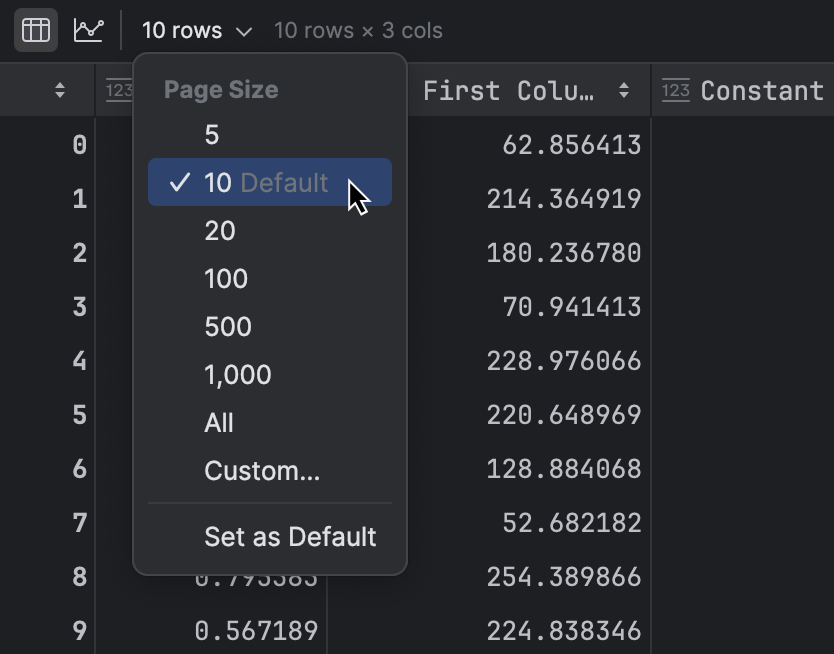This screenshot has width=834, height=654.
Task: Select row header number 7
Action: [79, 522]
